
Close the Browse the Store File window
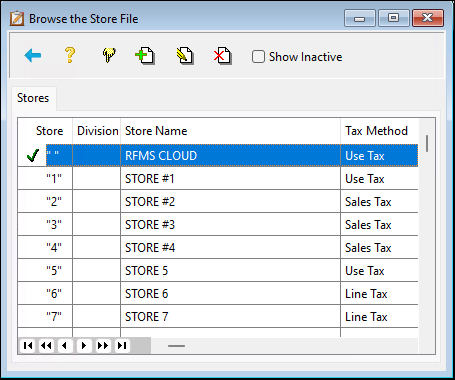pyautogui.click(x=428, y=18)
